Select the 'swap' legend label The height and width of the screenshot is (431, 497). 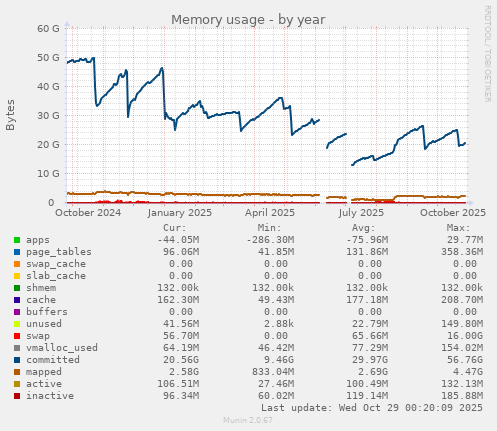pos(38,336)
